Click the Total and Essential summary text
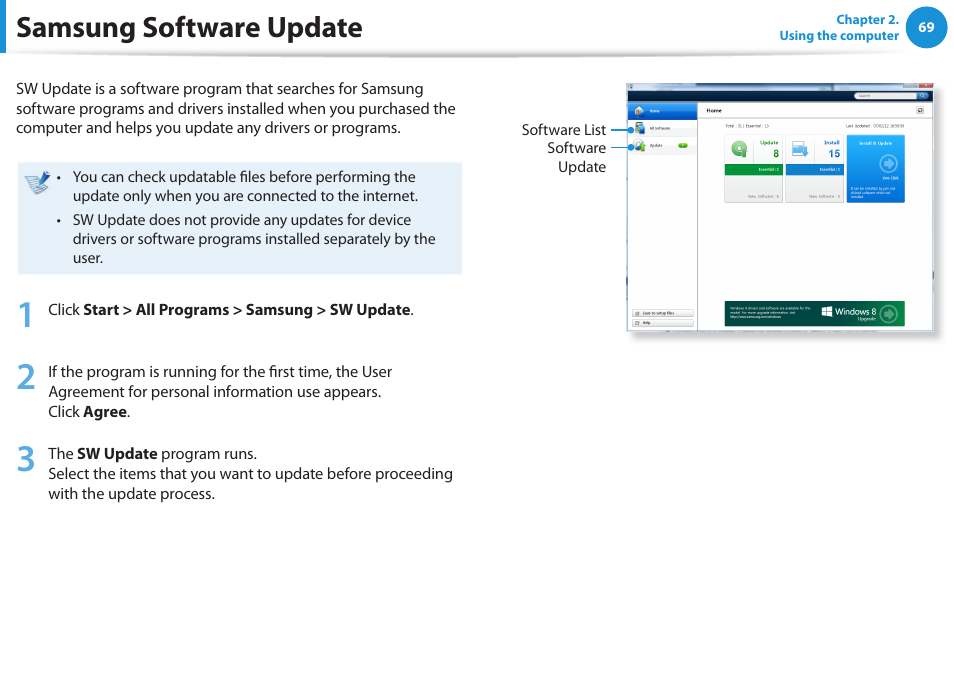The width and height of the screenshot is (954, 677). click(747, 126)
